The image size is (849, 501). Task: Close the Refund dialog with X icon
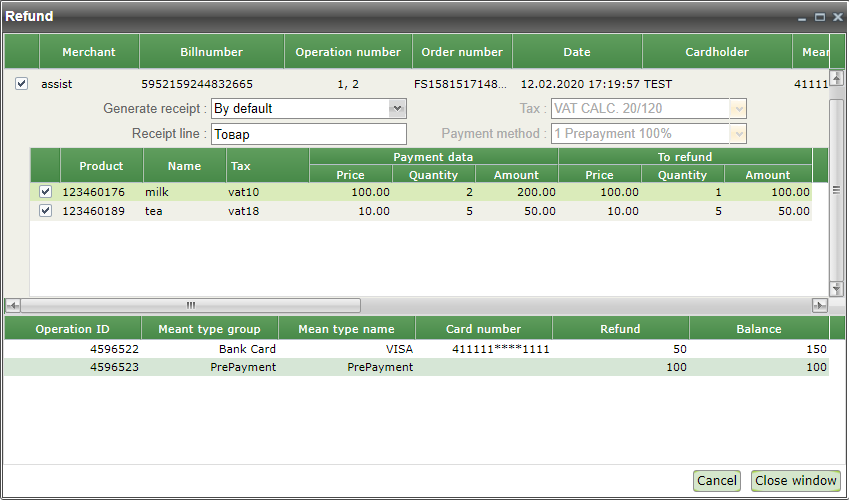point(836,17)
